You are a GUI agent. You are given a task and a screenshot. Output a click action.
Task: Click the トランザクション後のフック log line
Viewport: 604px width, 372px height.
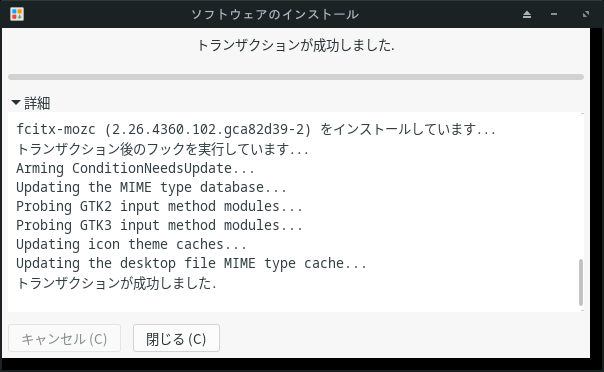point(163,149)
